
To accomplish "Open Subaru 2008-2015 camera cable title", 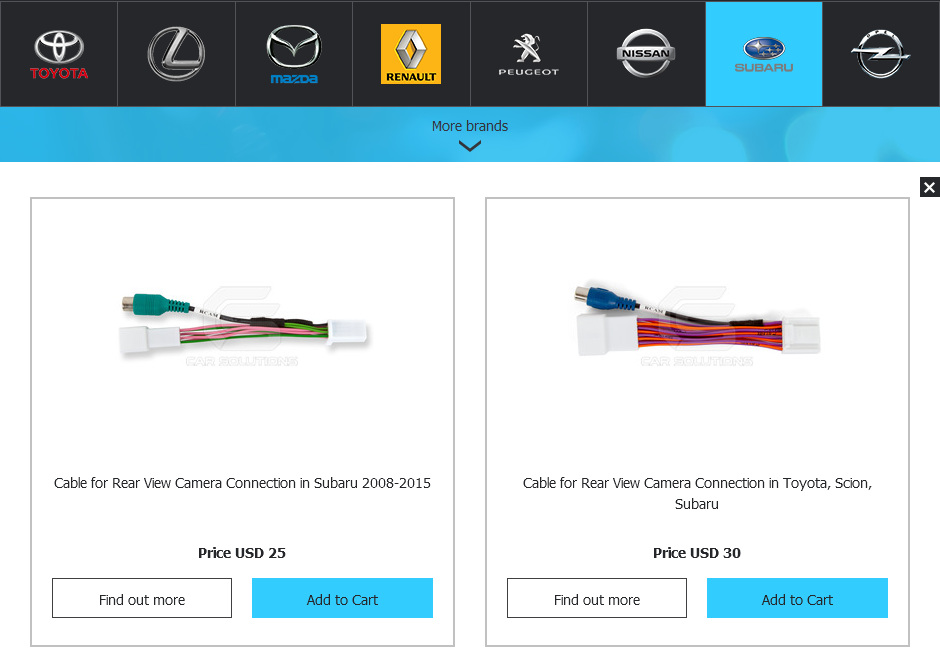I will (x=242, y=483).
